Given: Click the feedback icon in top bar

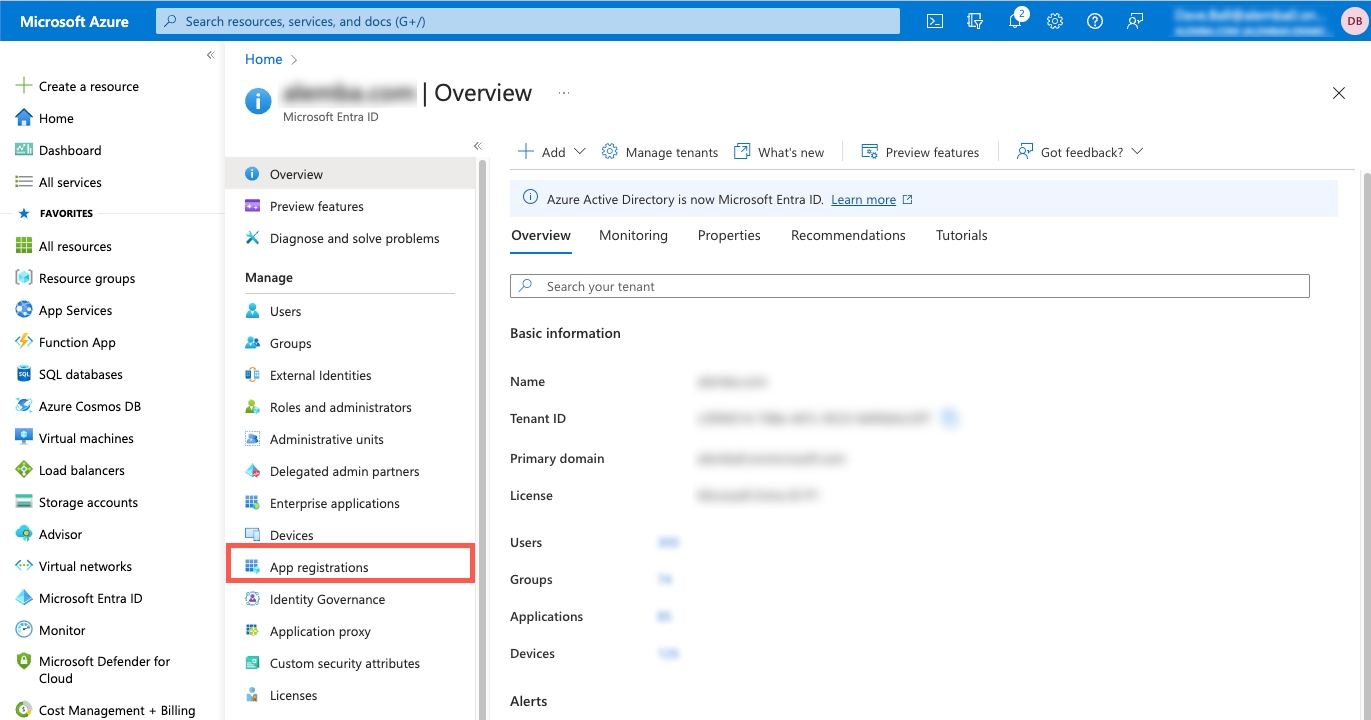Looking at the screenshot, I should (1135, 21).
